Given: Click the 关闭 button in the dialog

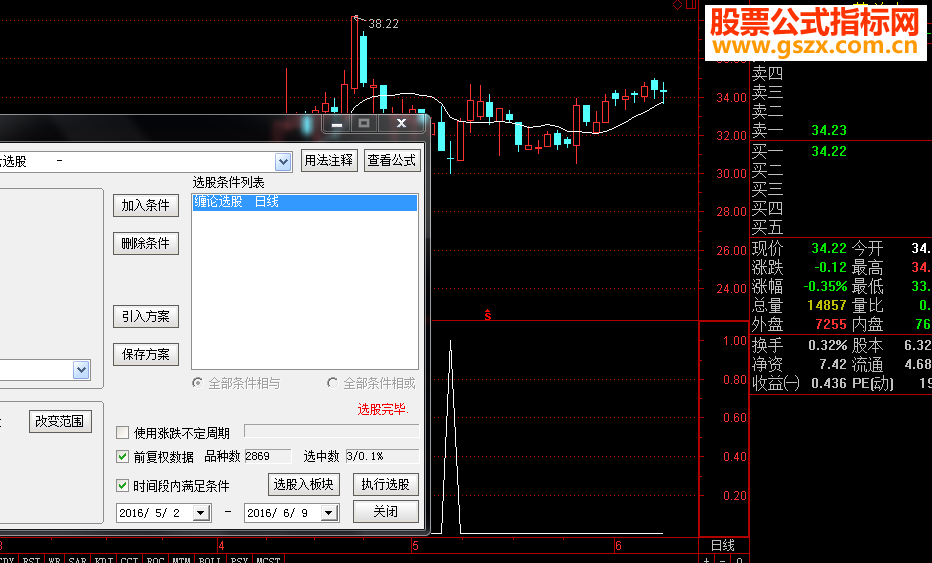Looking at the screenshot, I should (x=386, y=511).
